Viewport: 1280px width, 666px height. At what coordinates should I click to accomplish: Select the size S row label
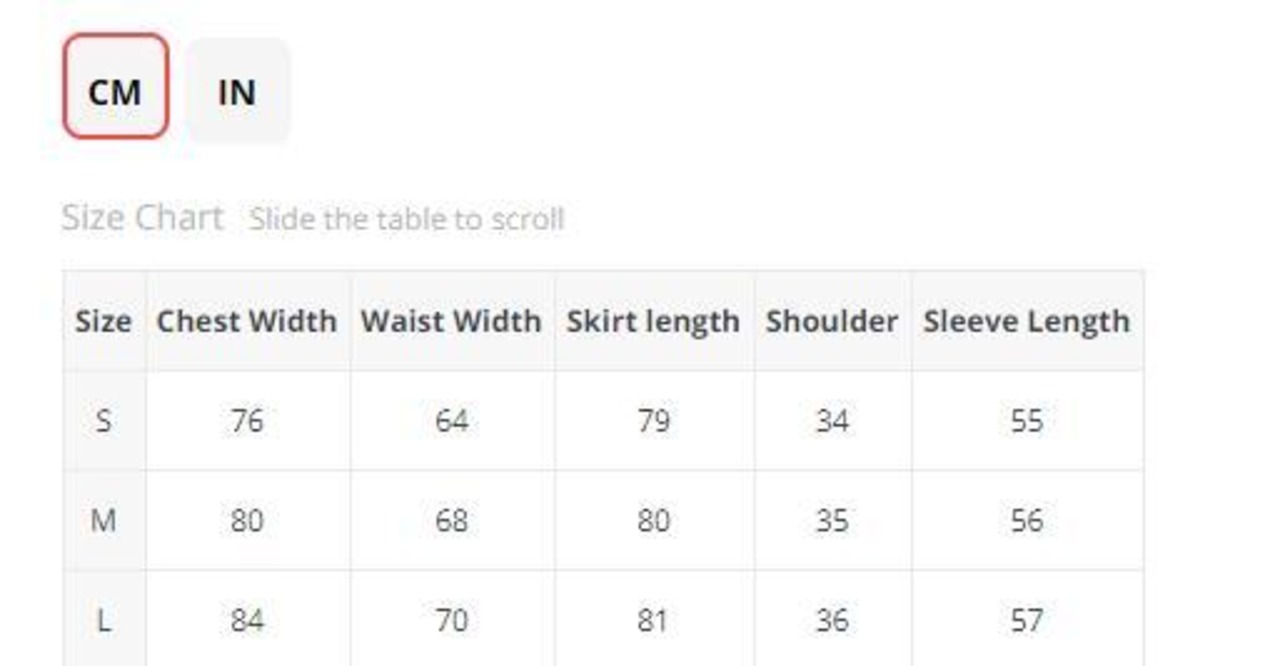click(103, 420)
